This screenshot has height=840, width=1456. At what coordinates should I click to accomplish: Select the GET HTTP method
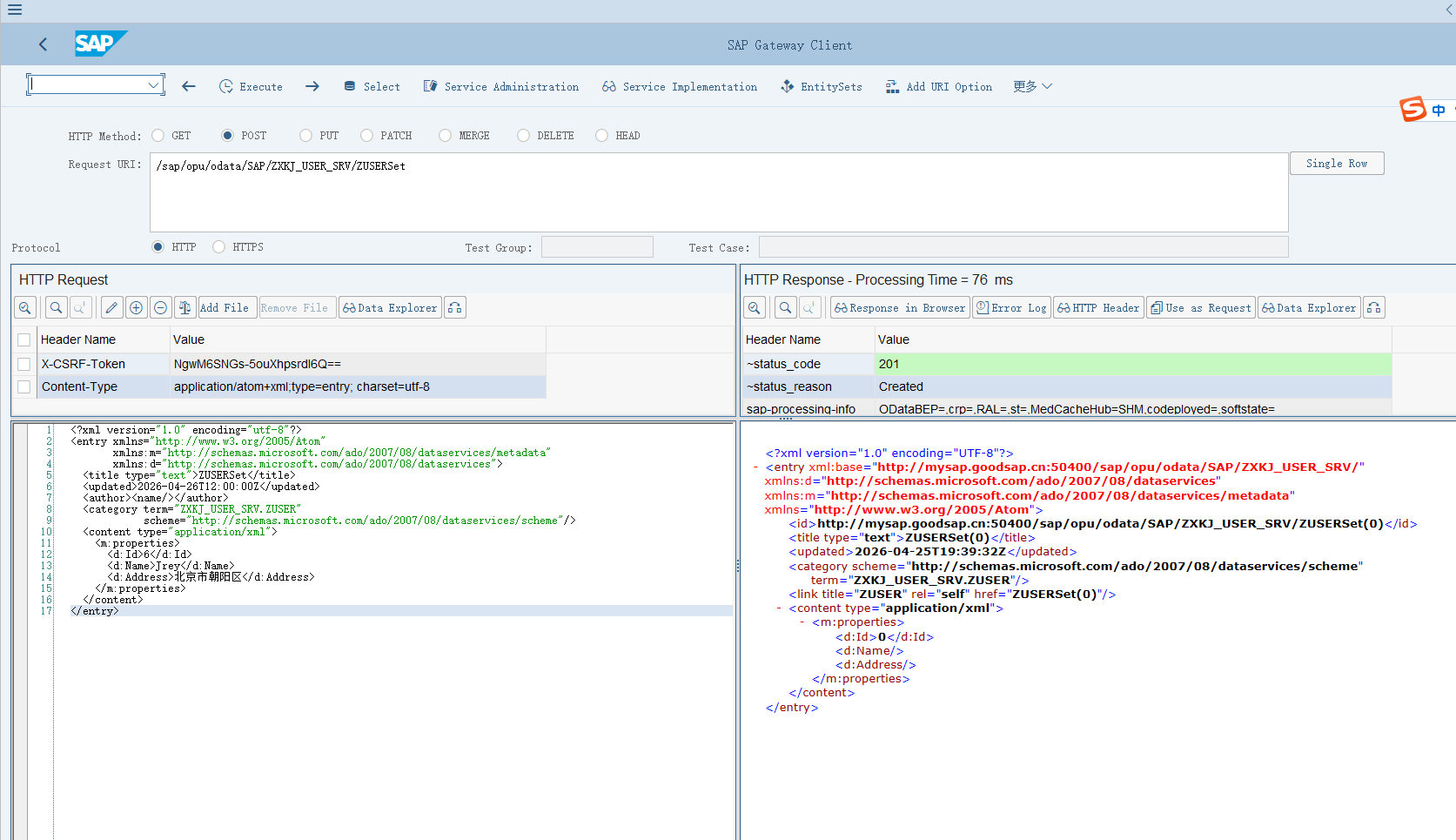pyautogui.click(x=158, y=135)
